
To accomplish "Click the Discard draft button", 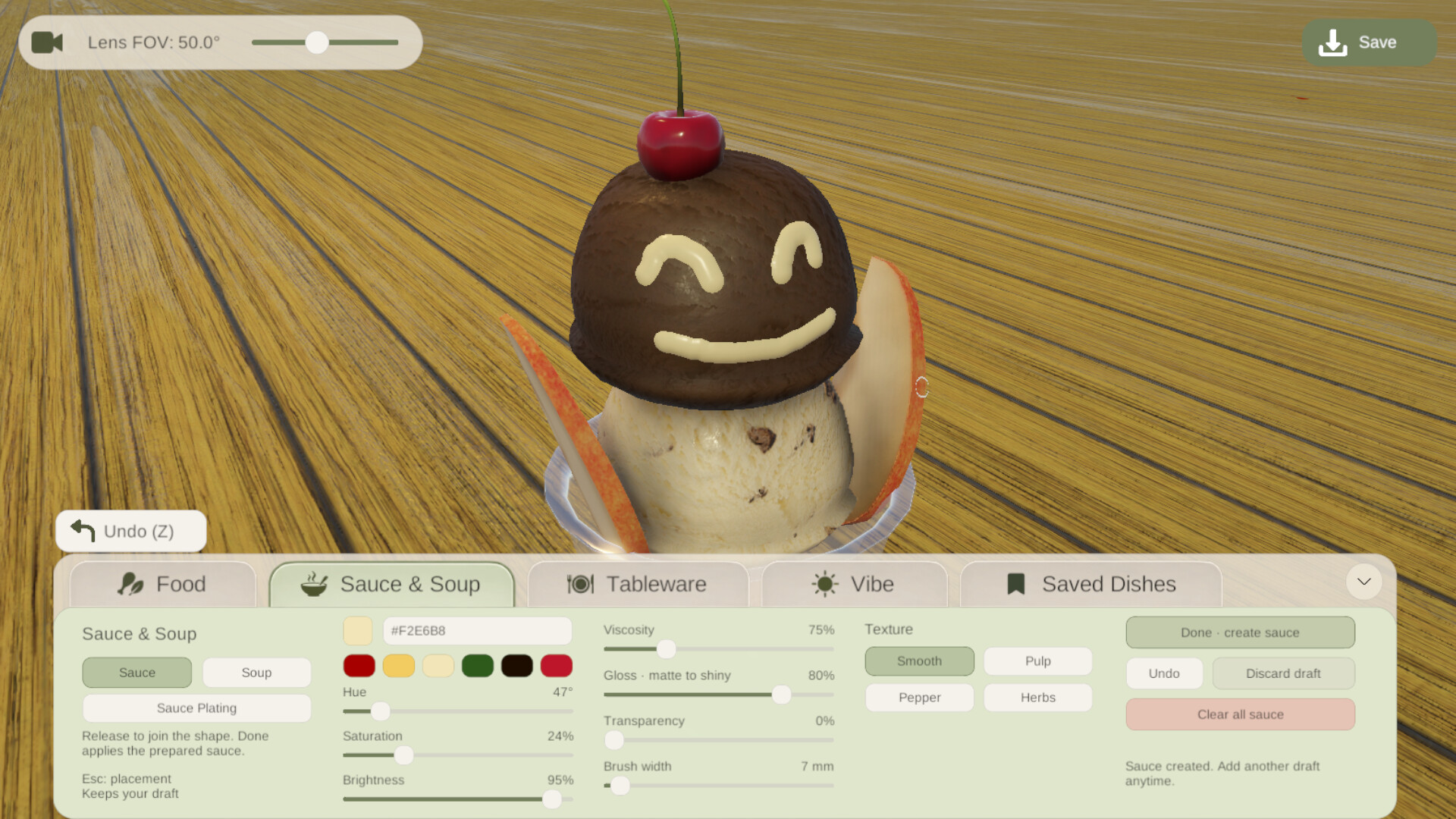I will pos(1283,673).
